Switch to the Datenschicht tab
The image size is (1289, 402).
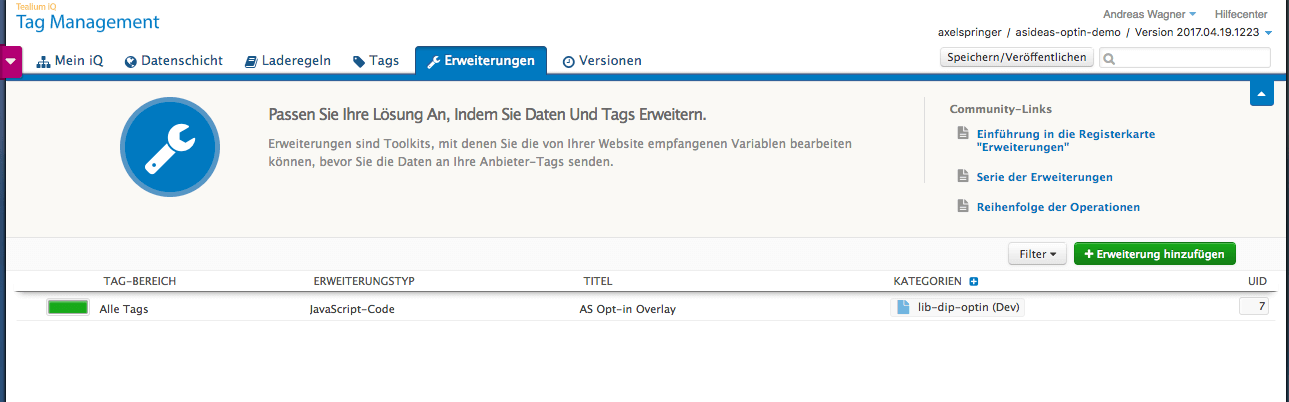[176, 61]
